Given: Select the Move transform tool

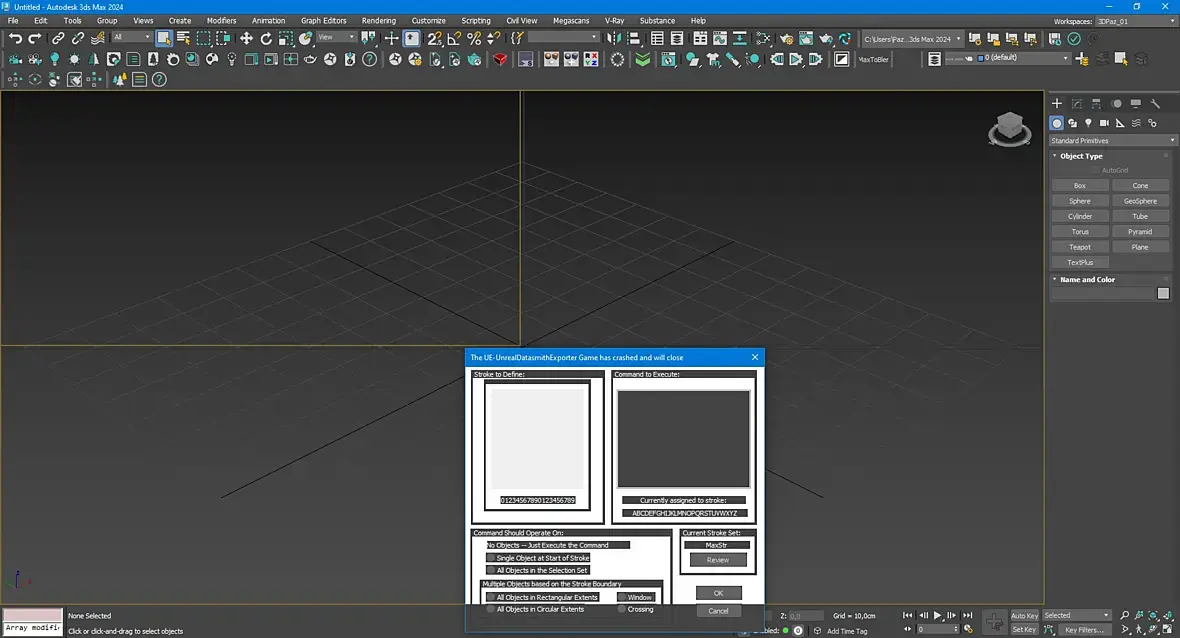Looking at the screenshot, I should coord(246,38).
